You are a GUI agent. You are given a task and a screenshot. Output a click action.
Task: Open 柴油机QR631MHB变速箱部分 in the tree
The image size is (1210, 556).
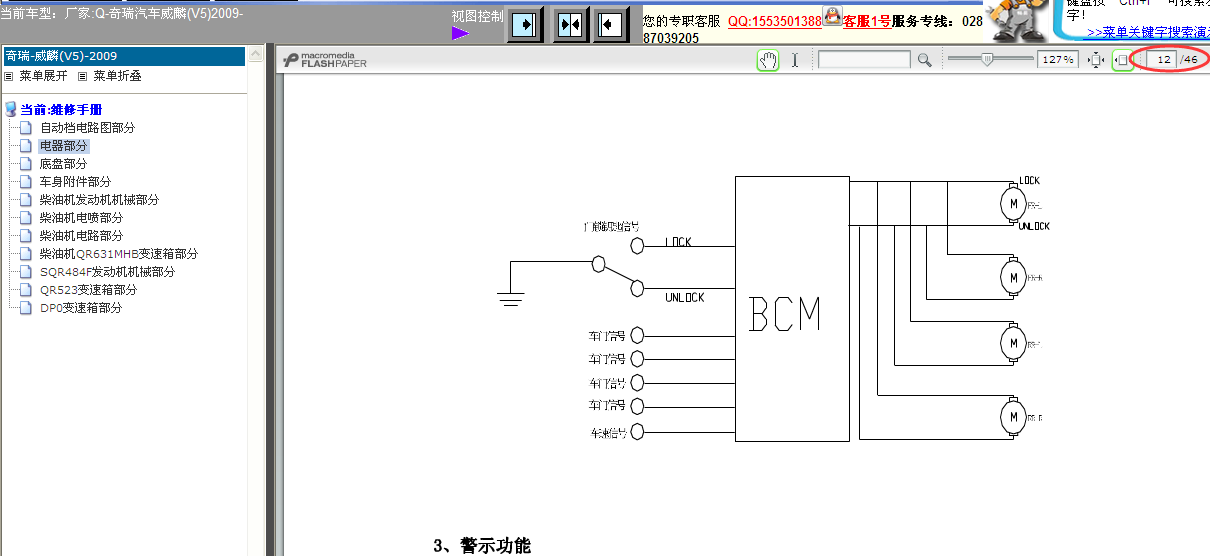[x=119, y=254]
